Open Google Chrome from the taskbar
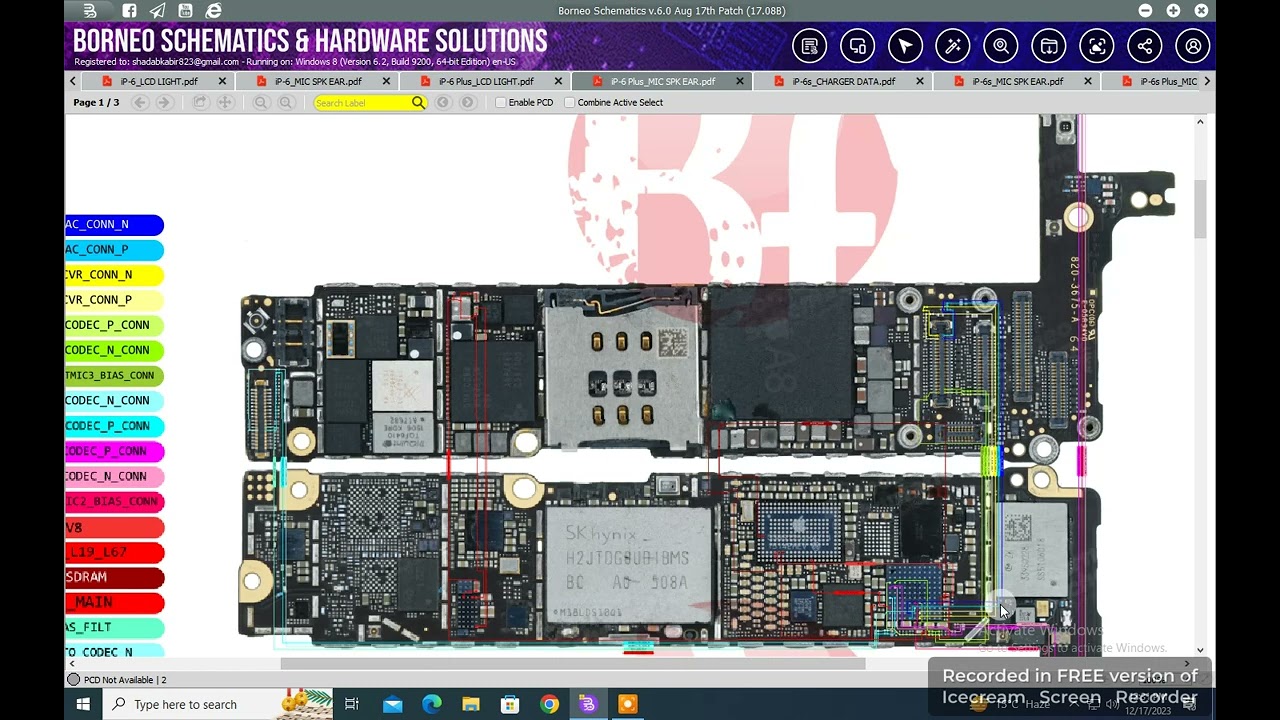1280x720 pixels. [x=549, y=704]
